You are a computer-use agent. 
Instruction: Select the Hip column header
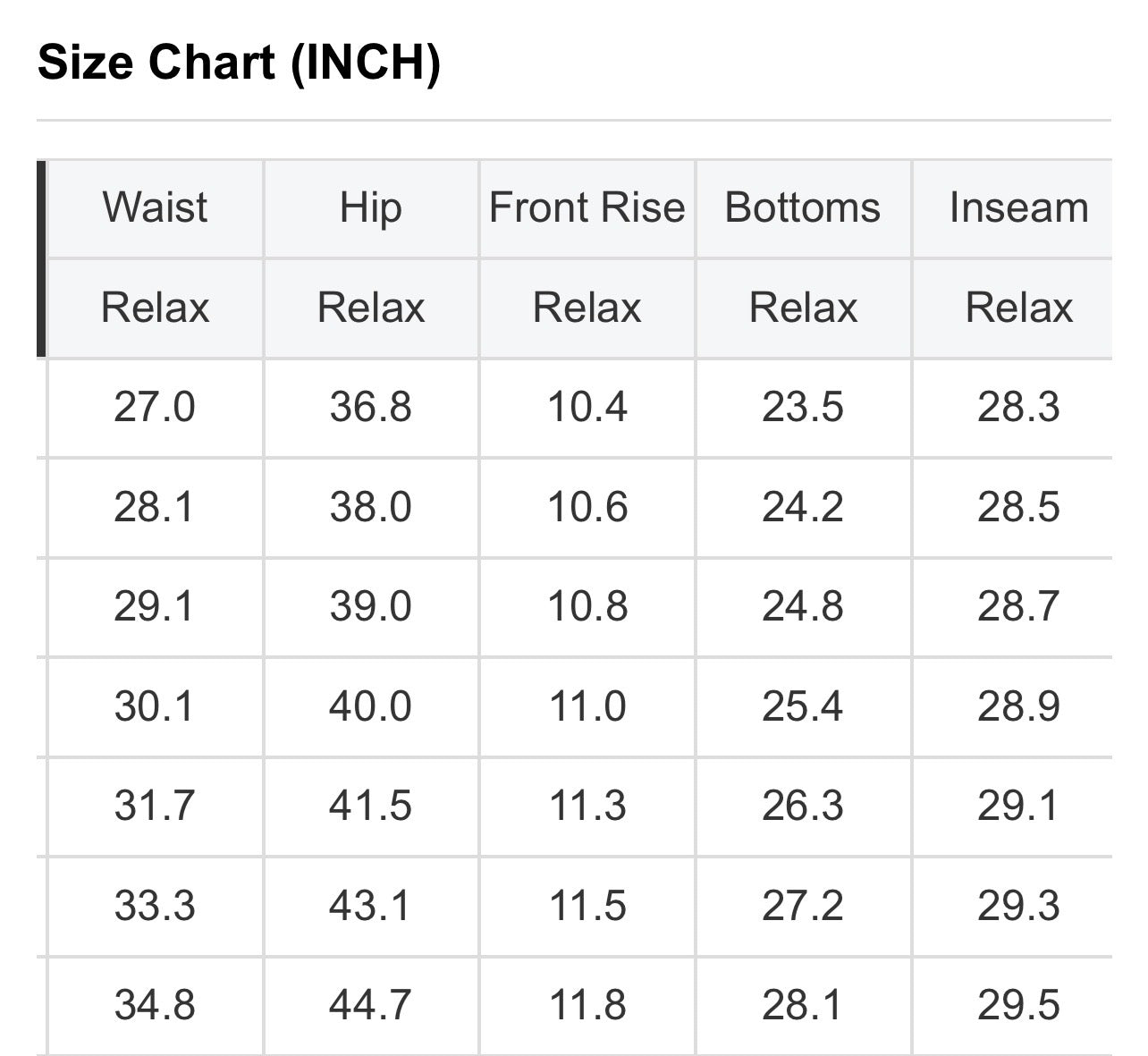(x=371, y=207)
